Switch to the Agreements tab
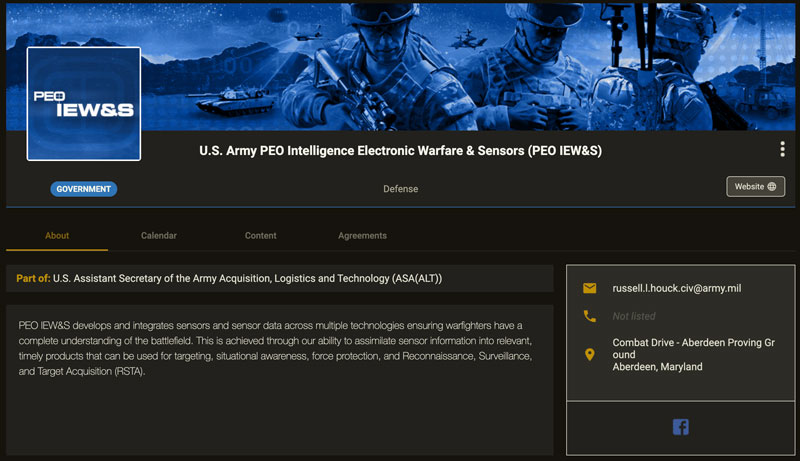The image size is (800, 461). (x=362, y=236)
